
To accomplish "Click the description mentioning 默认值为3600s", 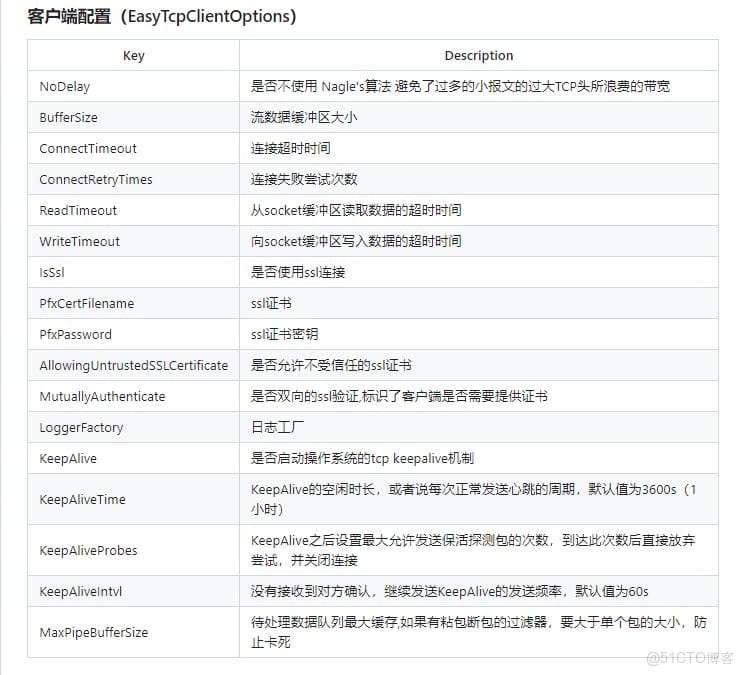I will (474, 499).
